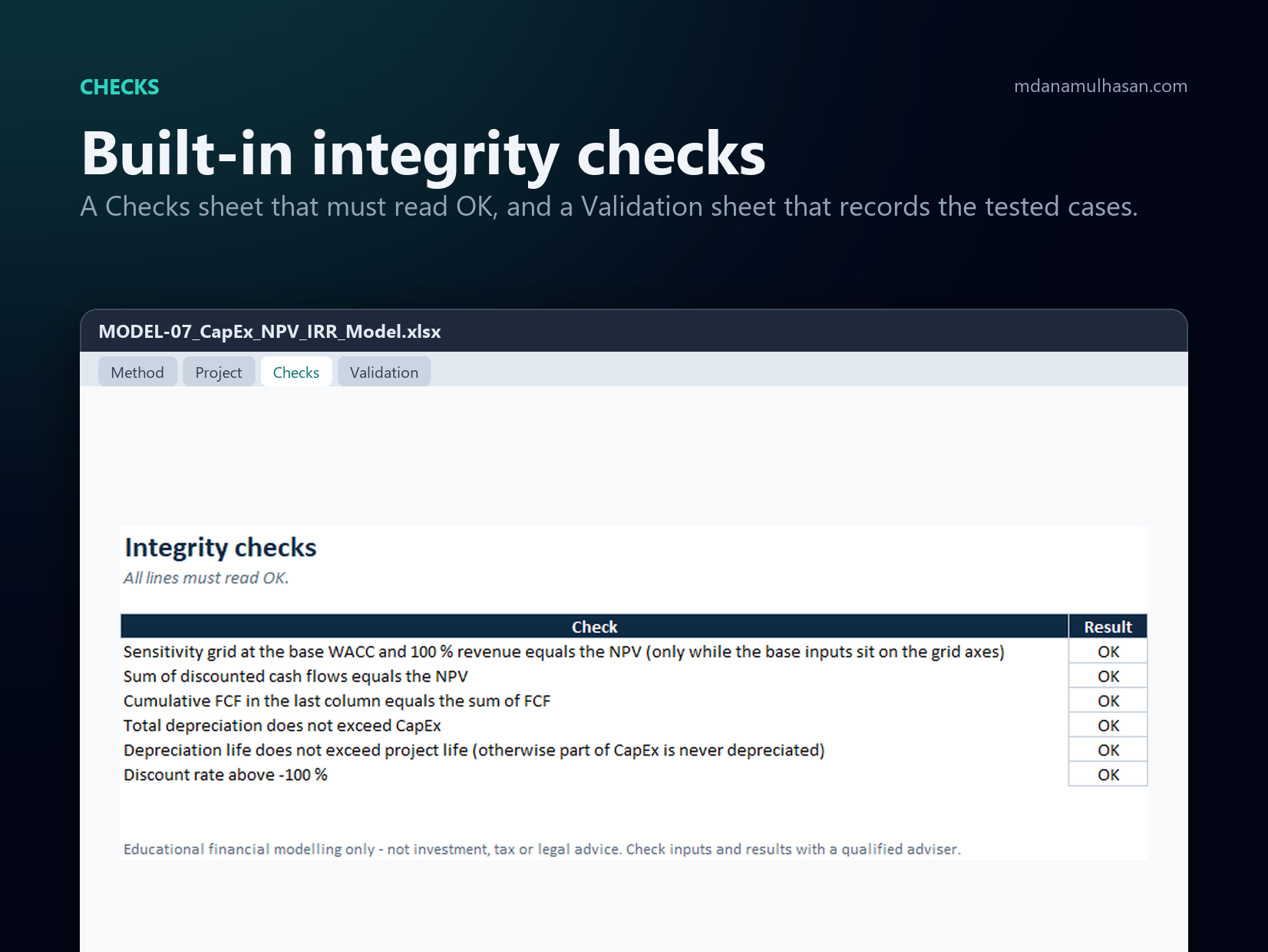This screenshot has height=952, width=1268.
Task: Select the 'Result' column header
Action: pyautogui.click(x=1108, y=626)
